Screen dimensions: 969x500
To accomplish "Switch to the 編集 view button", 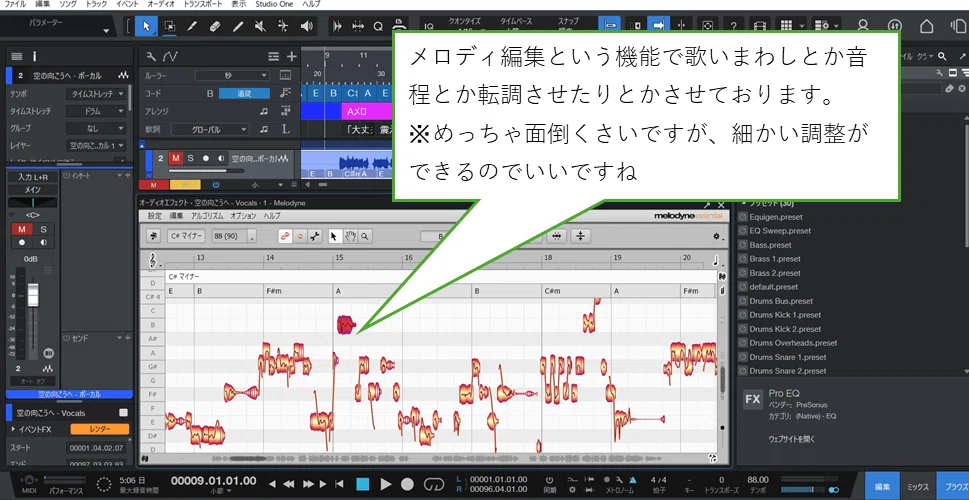I will 882,487.
